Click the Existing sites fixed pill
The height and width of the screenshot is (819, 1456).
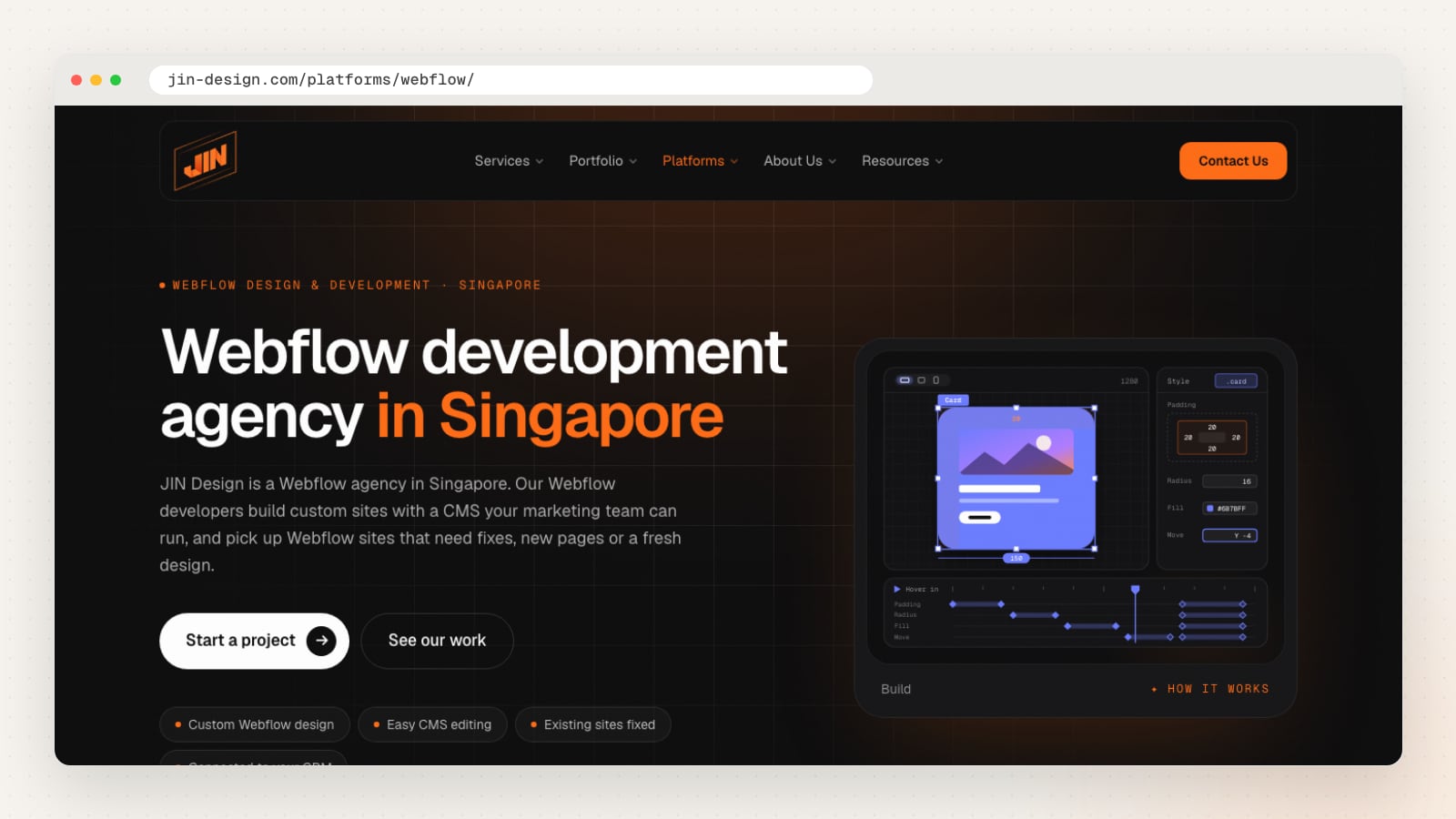593,724
